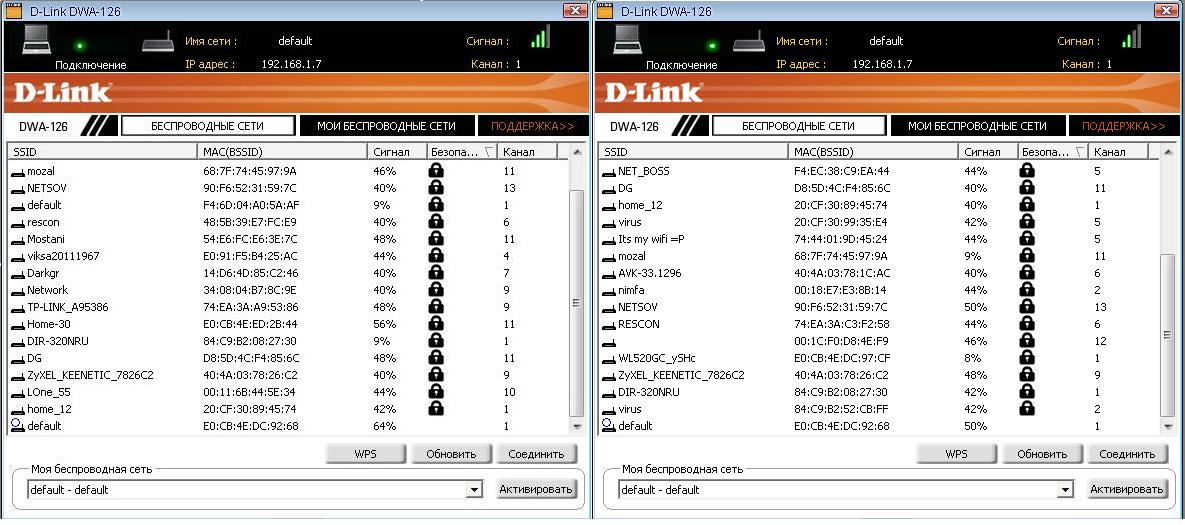Sort by SSID column in left window
Viewport: 1185px width, 525px height.
click(x=102, y=152)
